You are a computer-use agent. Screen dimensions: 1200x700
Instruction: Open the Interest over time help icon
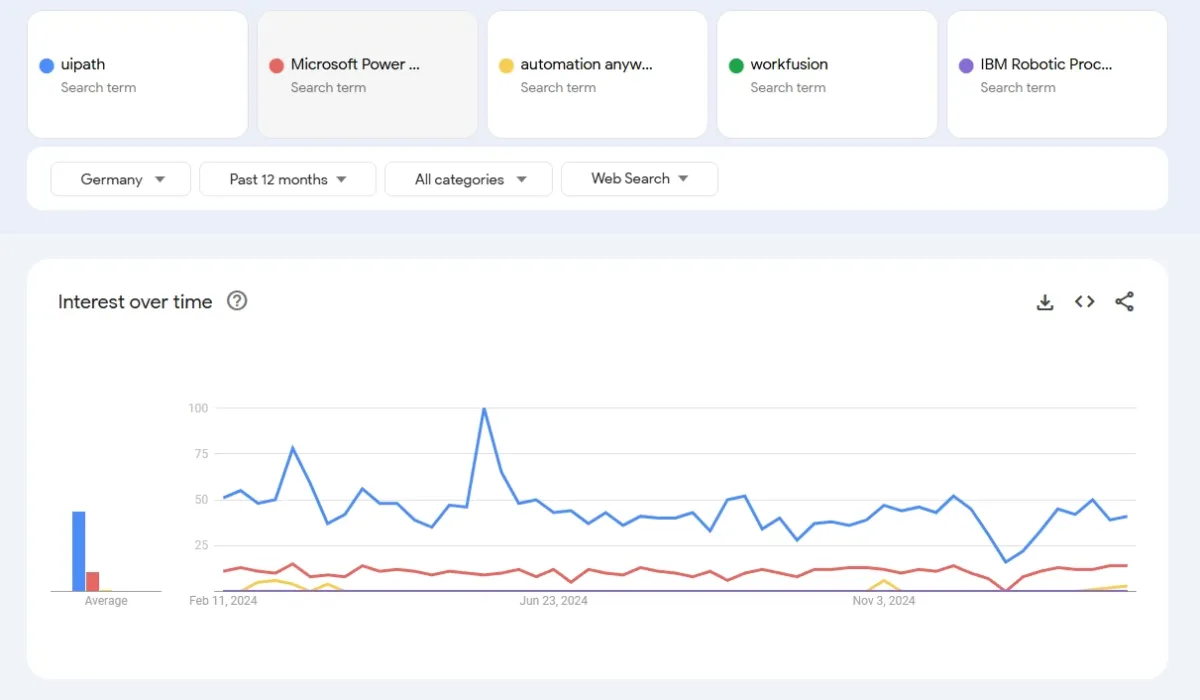point(237,301)
